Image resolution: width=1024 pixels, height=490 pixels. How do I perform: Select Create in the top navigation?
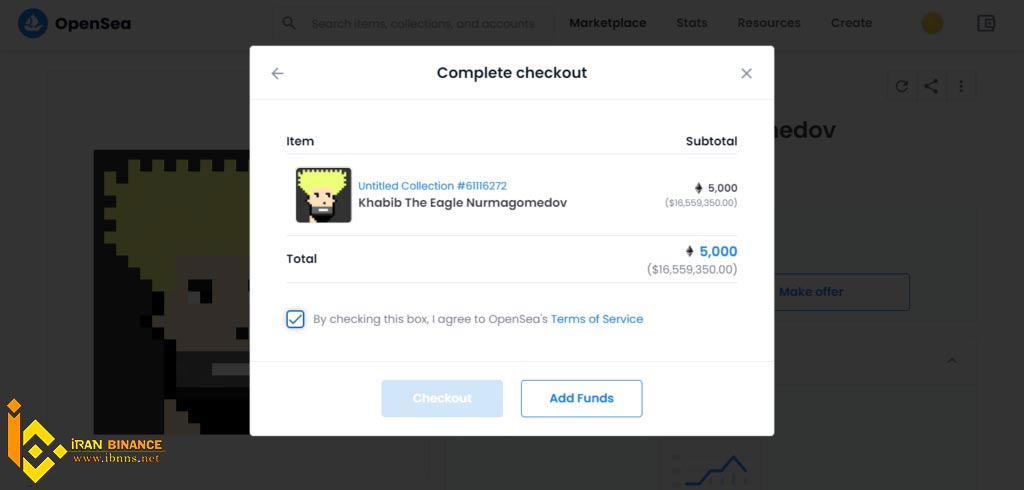[851, 24]
